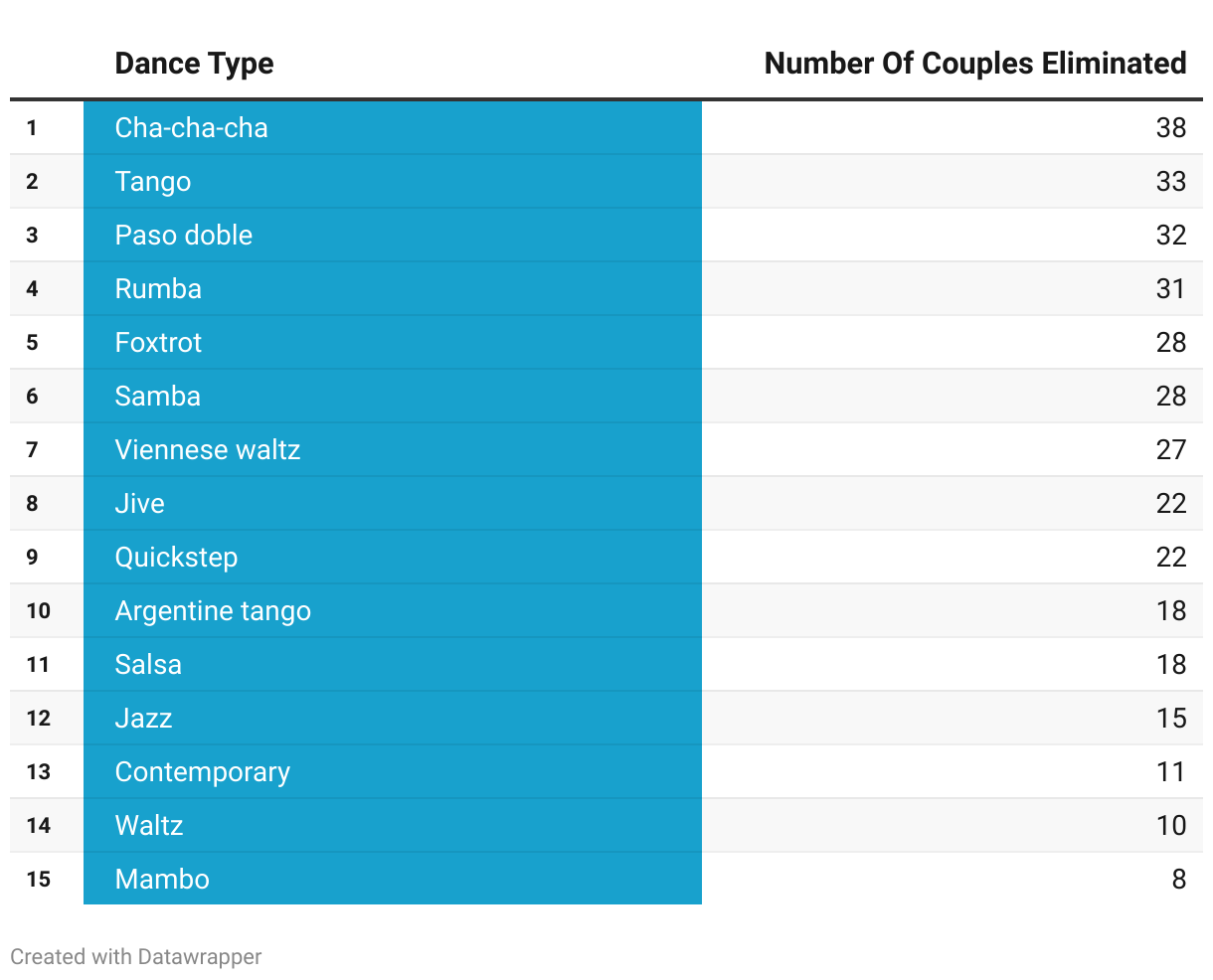The height and width of the screenshot is (980, 1213).
Task: Select the Cha-cha-cha row cell
Action: pyautogui.click(x=191, y=128)
